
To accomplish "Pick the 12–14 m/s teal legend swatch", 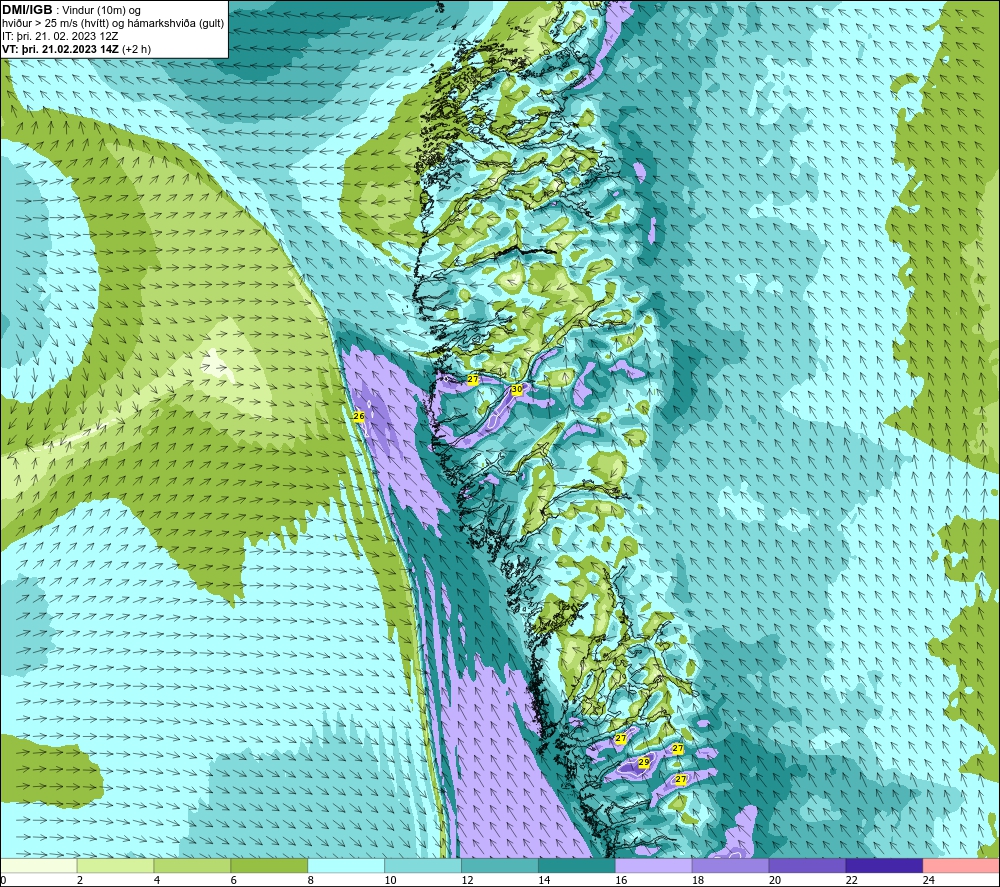I will tap(500, 865).
